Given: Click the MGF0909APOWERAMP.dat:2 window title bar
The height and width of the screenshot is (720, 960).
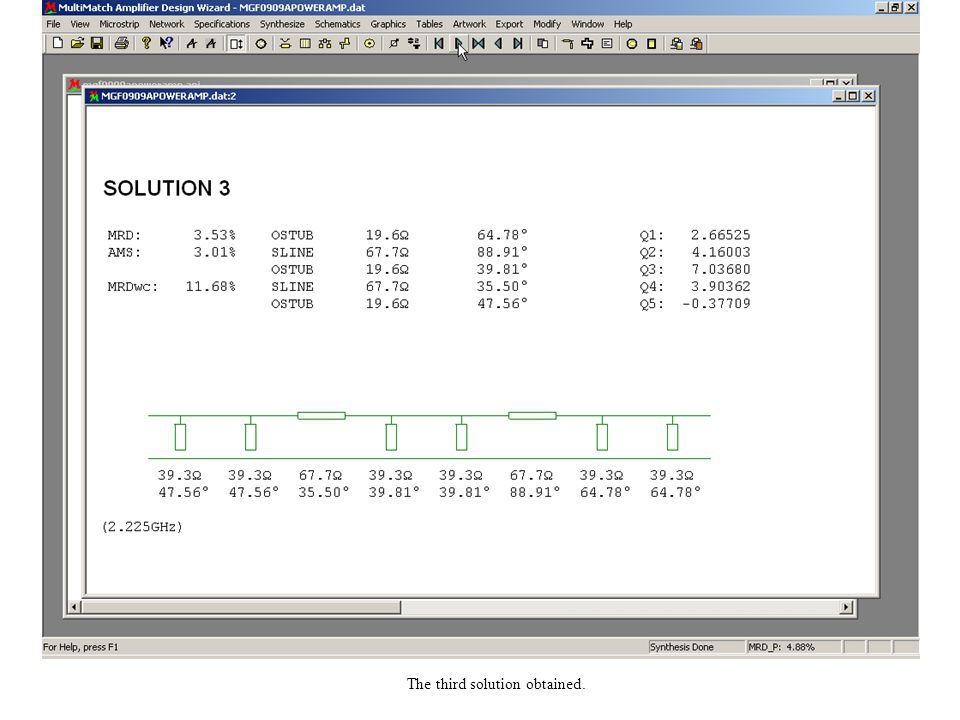Looking at the screenshot, I should pos(481,96).
